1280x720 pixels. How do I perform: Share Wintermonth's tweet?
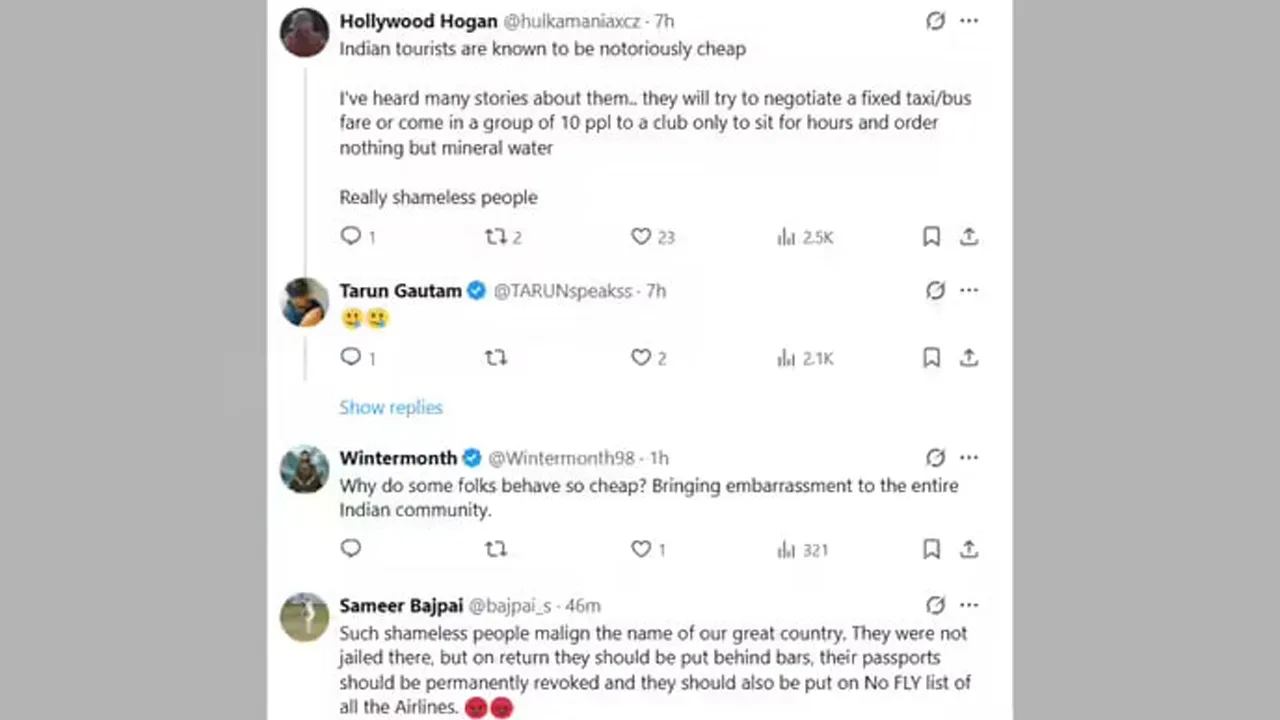coord(968,549)
